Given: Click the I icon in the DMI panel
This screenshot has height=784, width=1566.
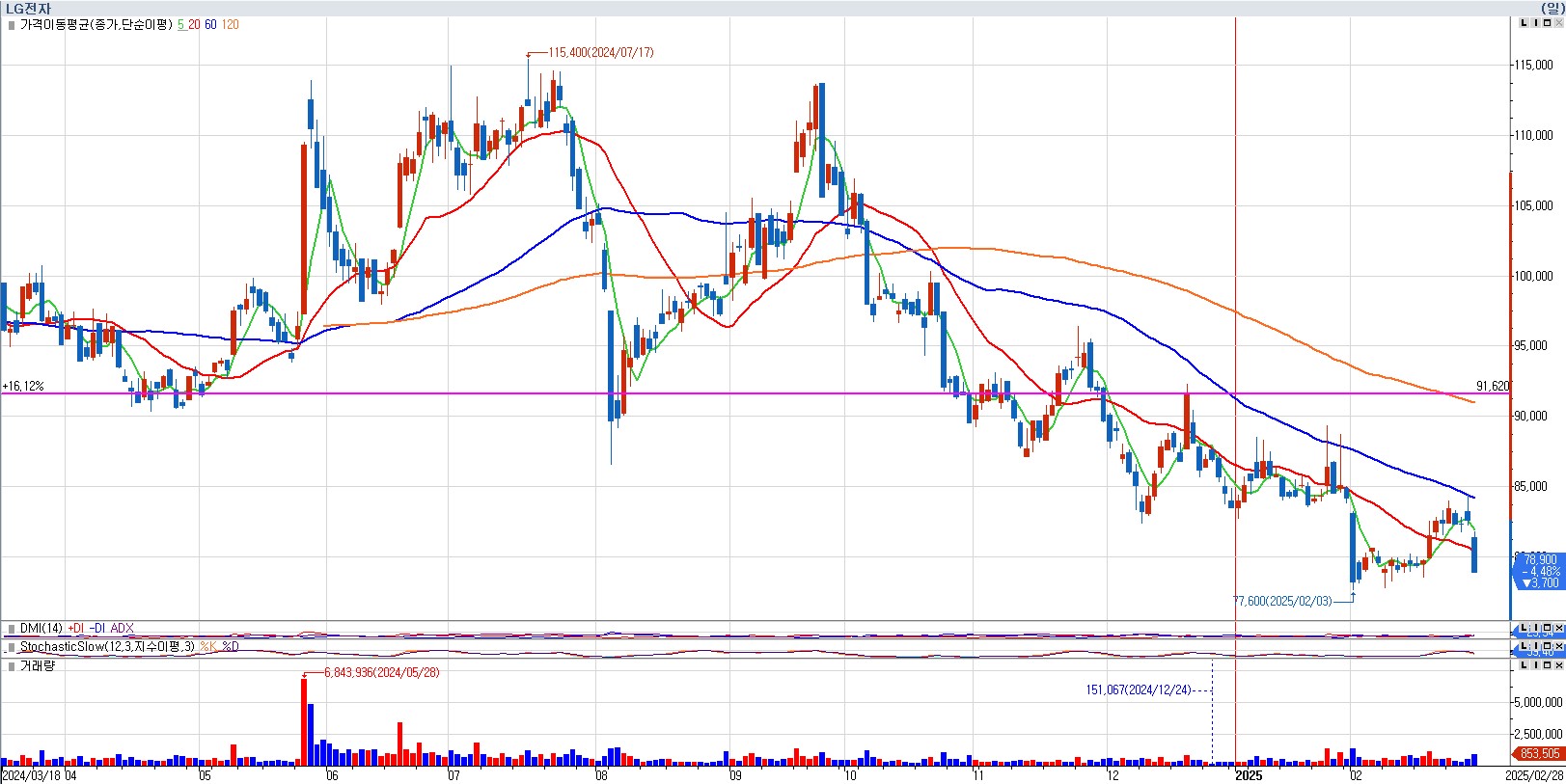Looking at the screenshot, I should pos(1535,627).
